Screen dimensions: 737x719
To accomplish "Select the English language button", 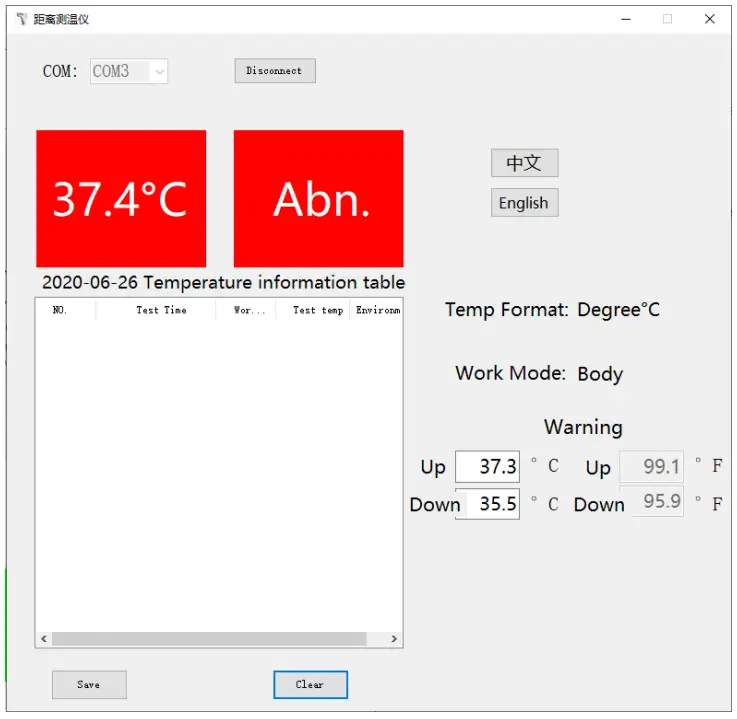I will (x=524, y=203).
